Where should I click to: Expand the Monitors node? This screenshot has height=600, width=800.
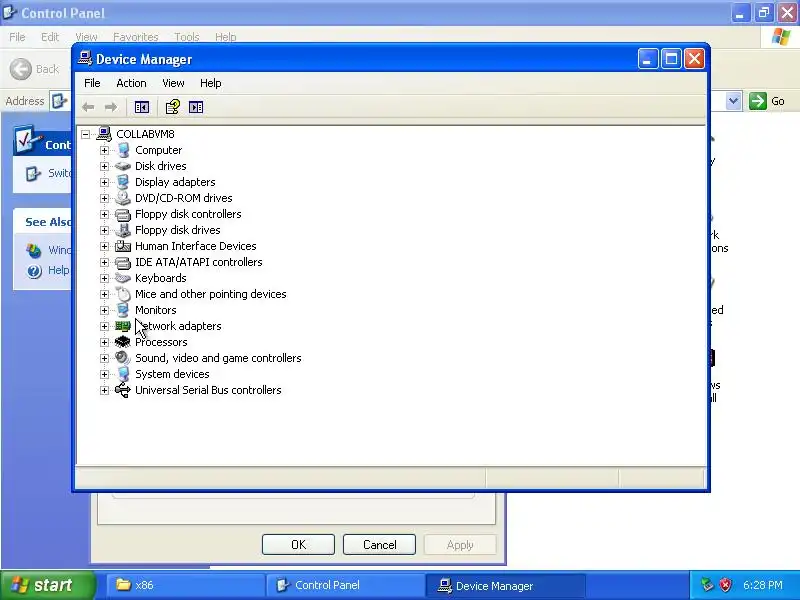pyautogui.click(x=104, y=310)
